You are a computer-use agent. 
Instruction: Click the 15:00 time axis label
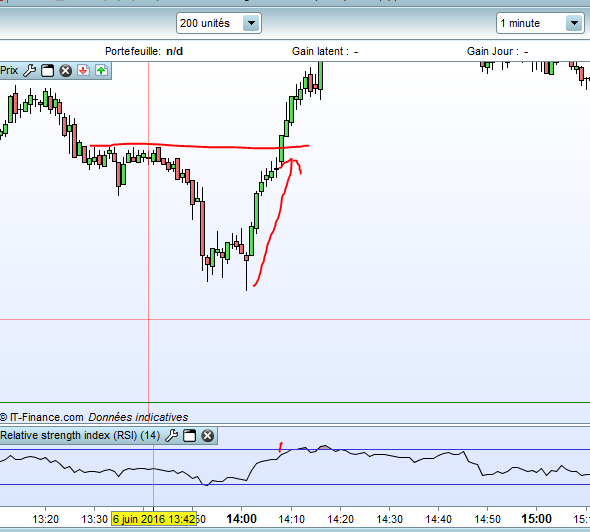coord(536,519)
